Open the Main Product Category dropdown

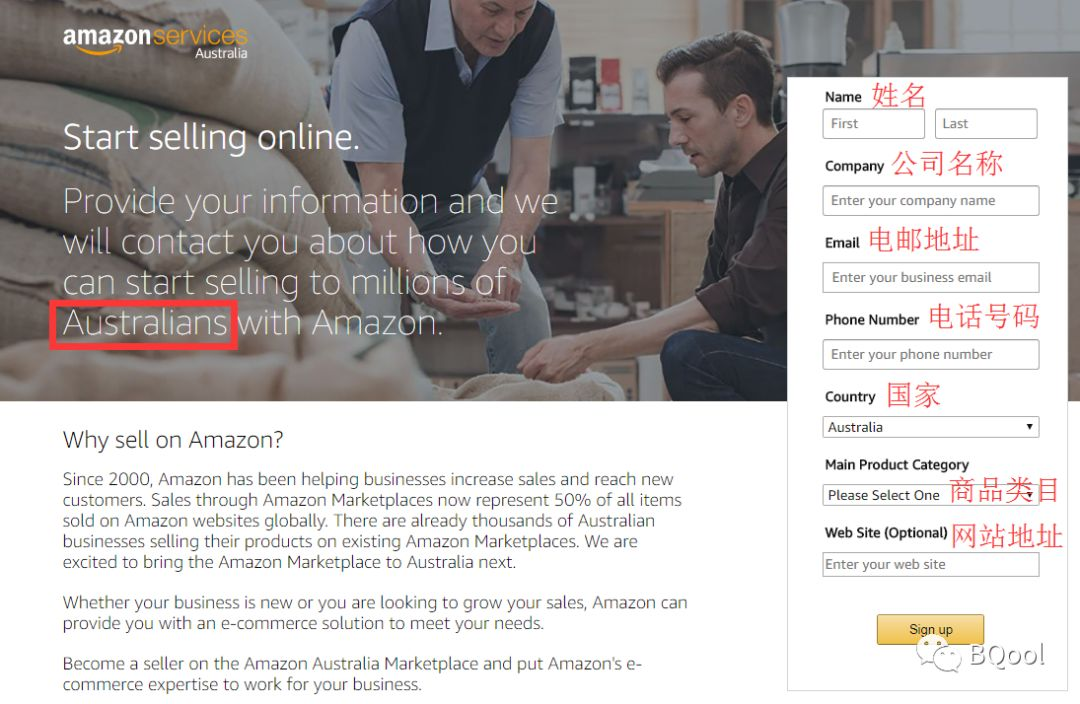coord(931,495)
